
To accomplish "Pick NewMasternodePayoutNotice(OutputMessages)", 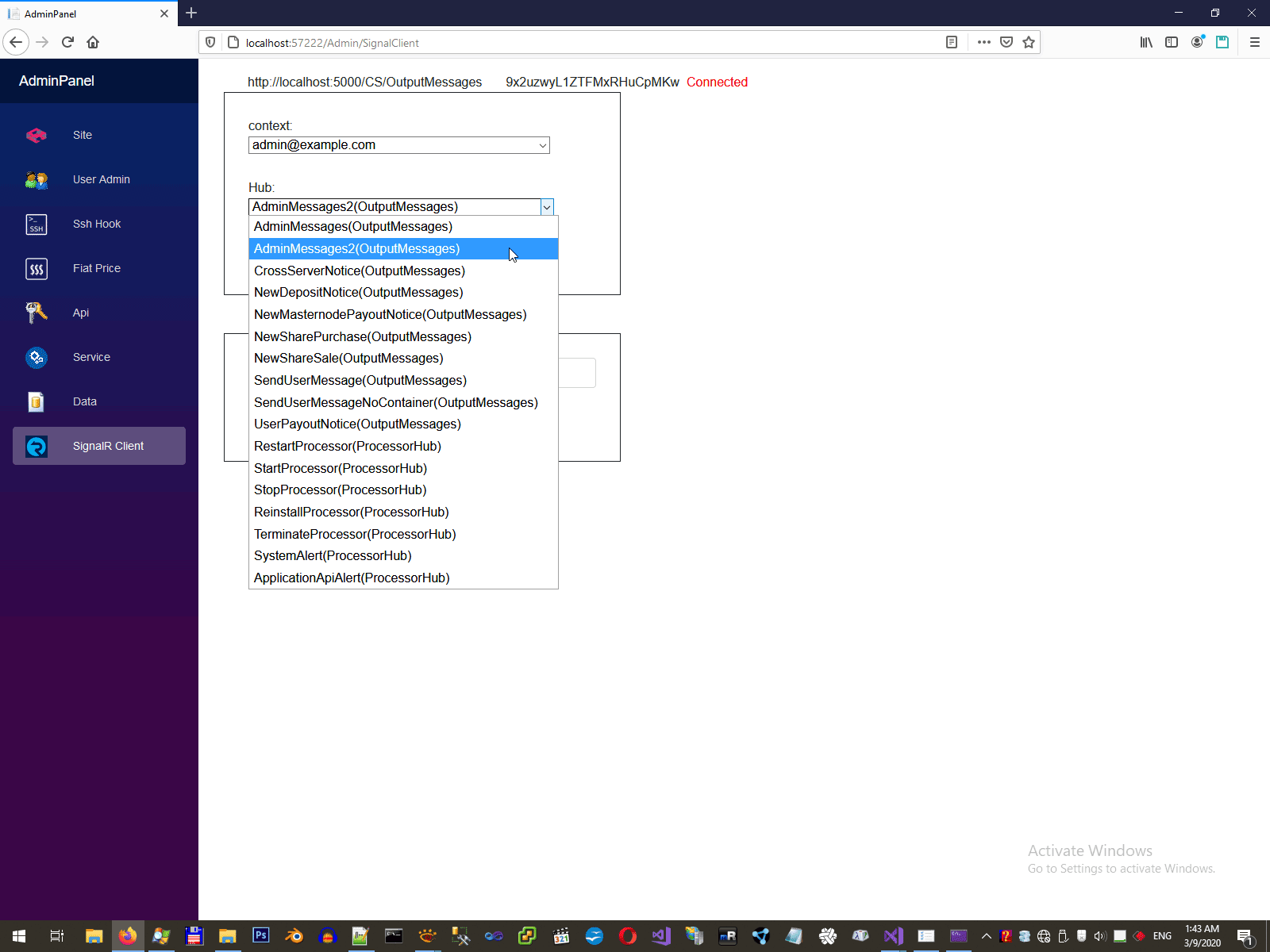I will pos(403,315).
